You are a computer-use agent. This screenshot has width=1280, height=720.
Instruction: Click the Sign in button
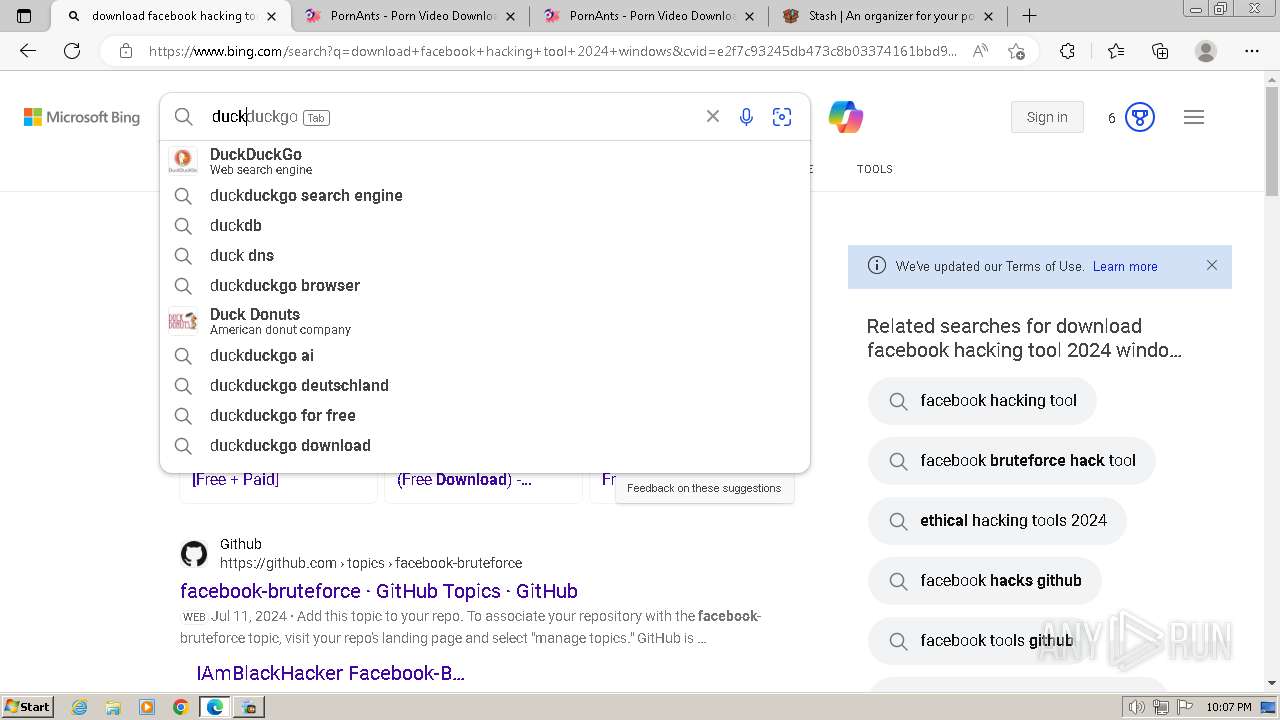(1047, 117)
